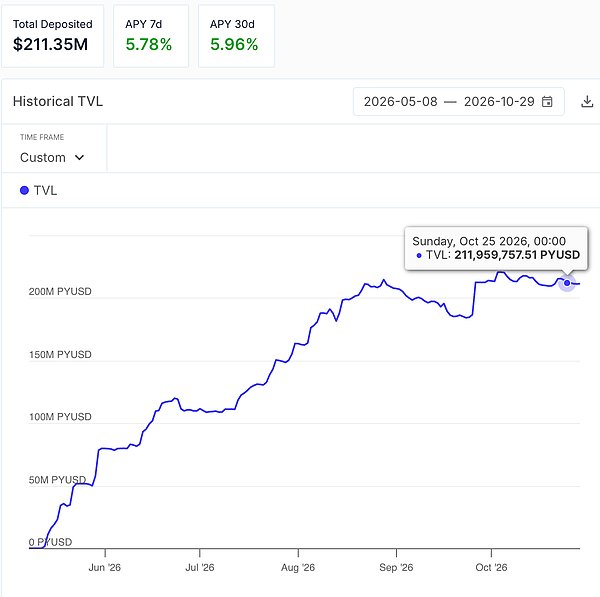Click the Historical TVL heading
The height and width of the screenshot is (597, 600).
pos(58,101)
